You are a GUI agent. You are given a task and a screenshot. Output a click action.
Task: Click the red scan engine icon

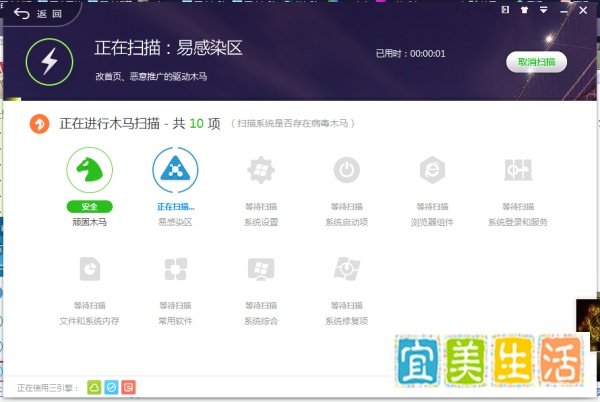(x=129, y=387)
